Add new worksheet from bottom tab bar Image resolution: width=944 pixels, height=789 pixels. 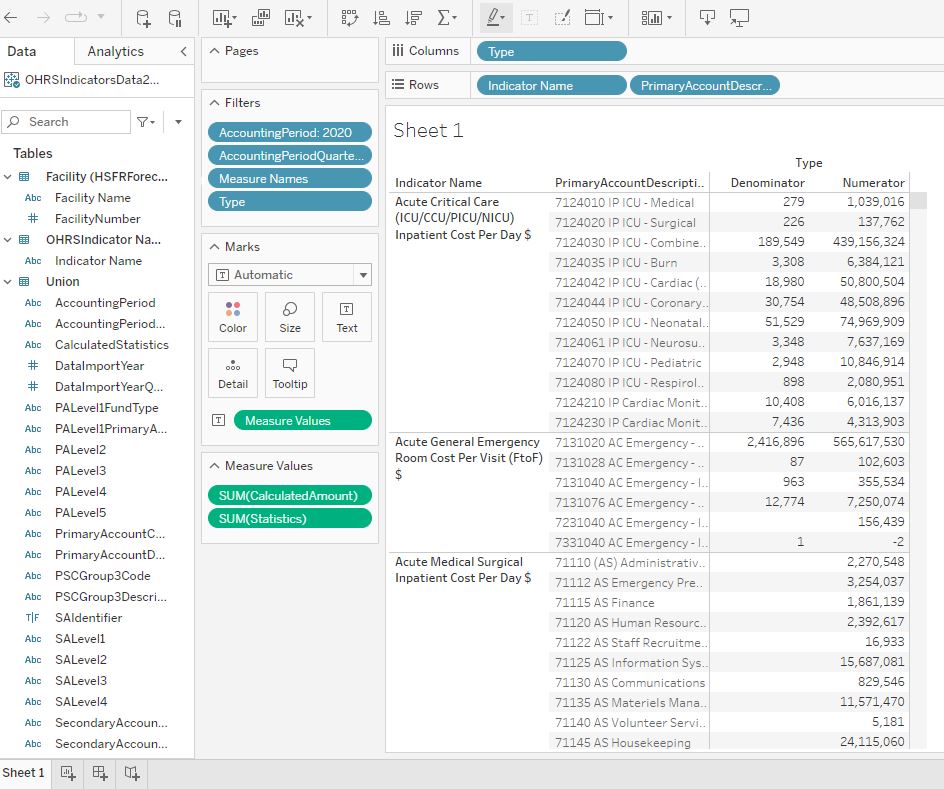click(x=68, y=773)
